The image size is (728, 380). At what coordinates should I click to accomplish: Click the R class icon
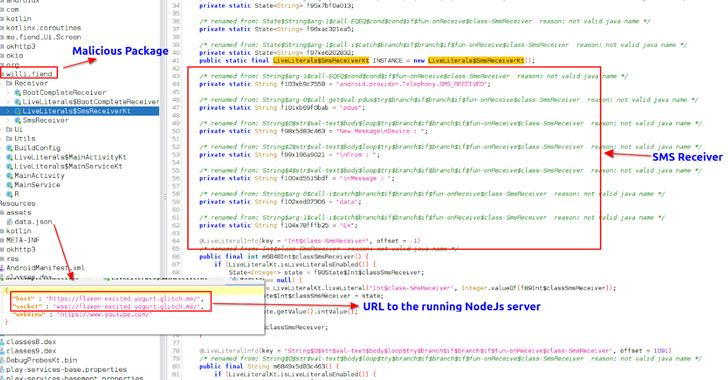coord(9,194)
